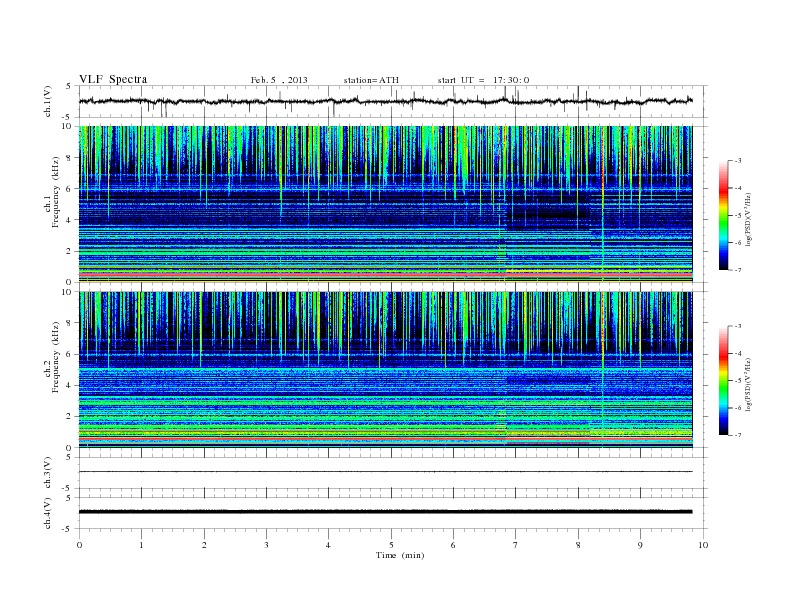Click the color scale bar beside ch.1 spectrogram
The image size is (792, 612).
(x=723, y=216)
